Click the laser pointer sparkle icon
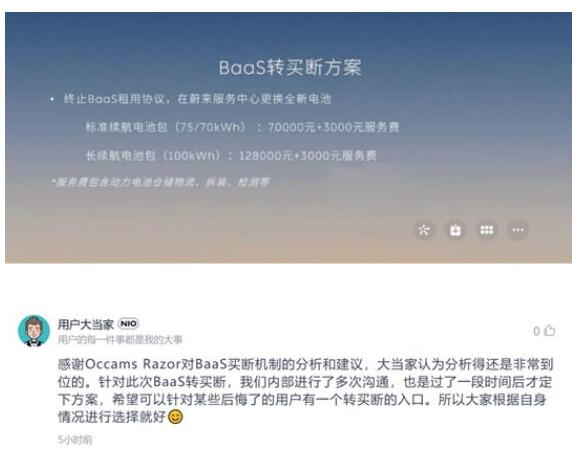 [424, 230]
